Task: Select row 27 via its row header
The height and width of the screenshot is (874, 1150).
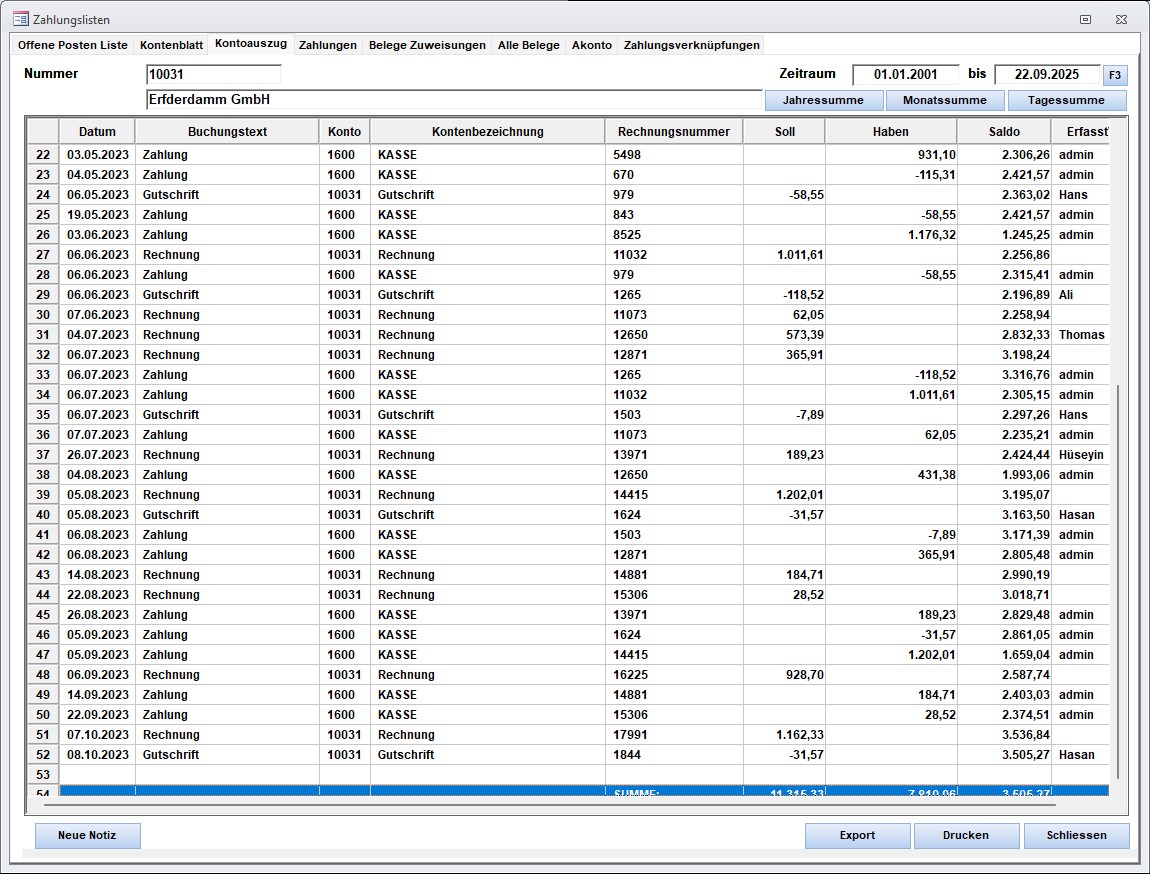Action: tap(42, 255)
